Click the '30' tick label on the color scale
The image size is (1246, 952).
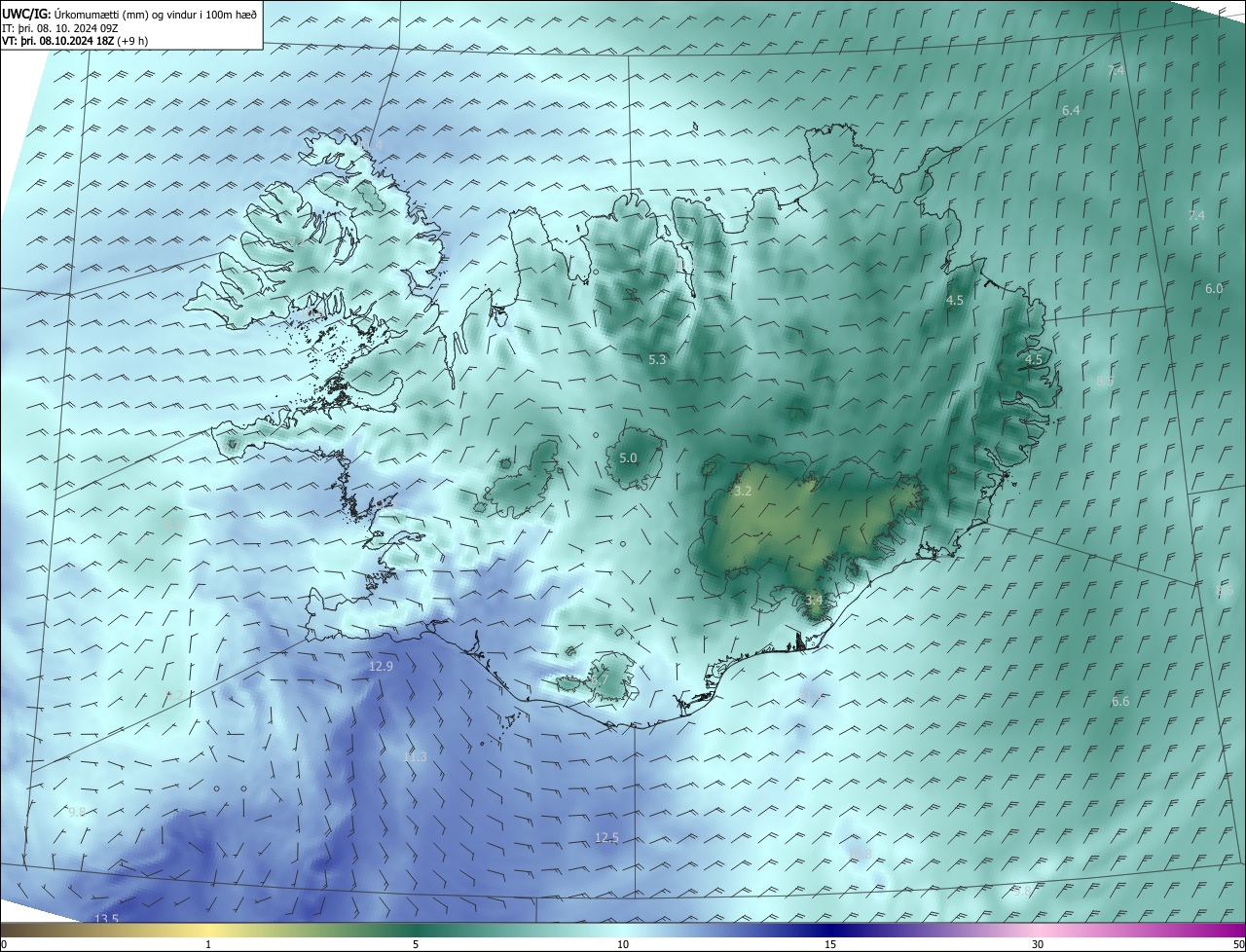[1038, 944]
